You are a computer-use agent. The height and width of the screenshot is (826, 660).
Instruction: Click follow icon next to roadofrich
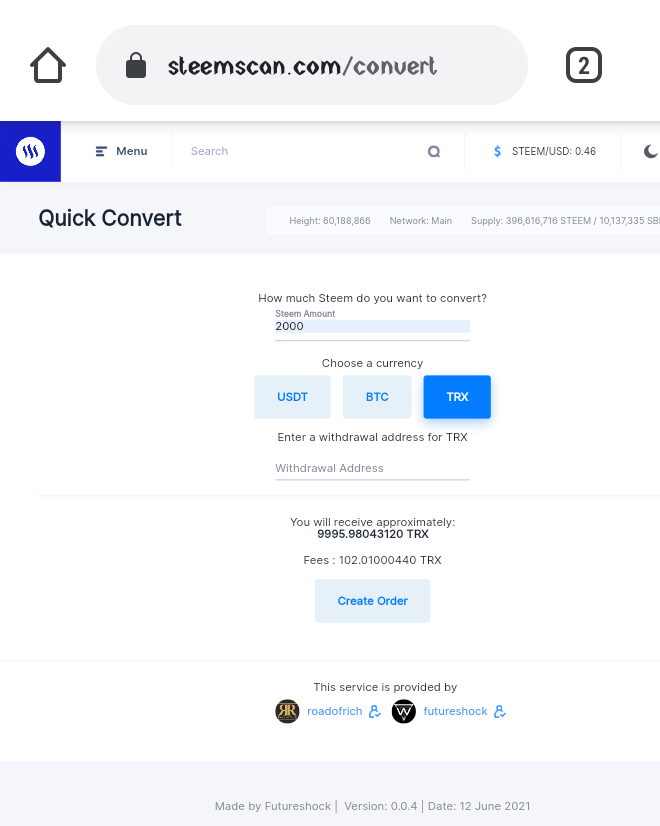click(x=375, y=711)
